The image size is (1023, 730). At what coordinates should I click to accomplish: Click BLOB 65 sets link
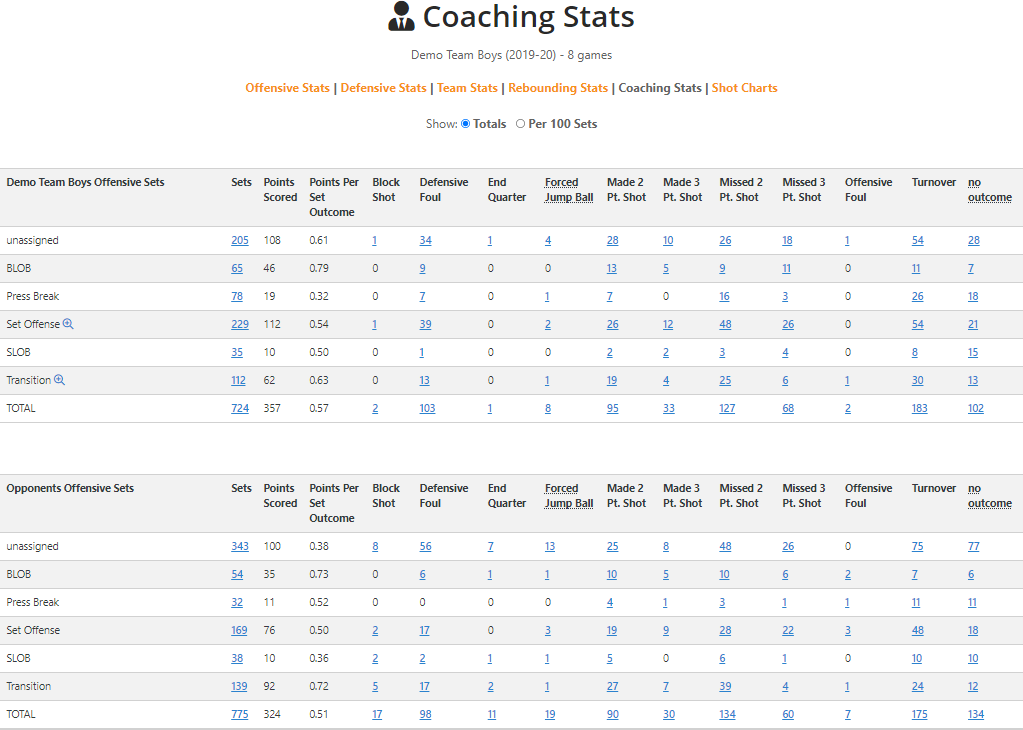click(237, 269)
